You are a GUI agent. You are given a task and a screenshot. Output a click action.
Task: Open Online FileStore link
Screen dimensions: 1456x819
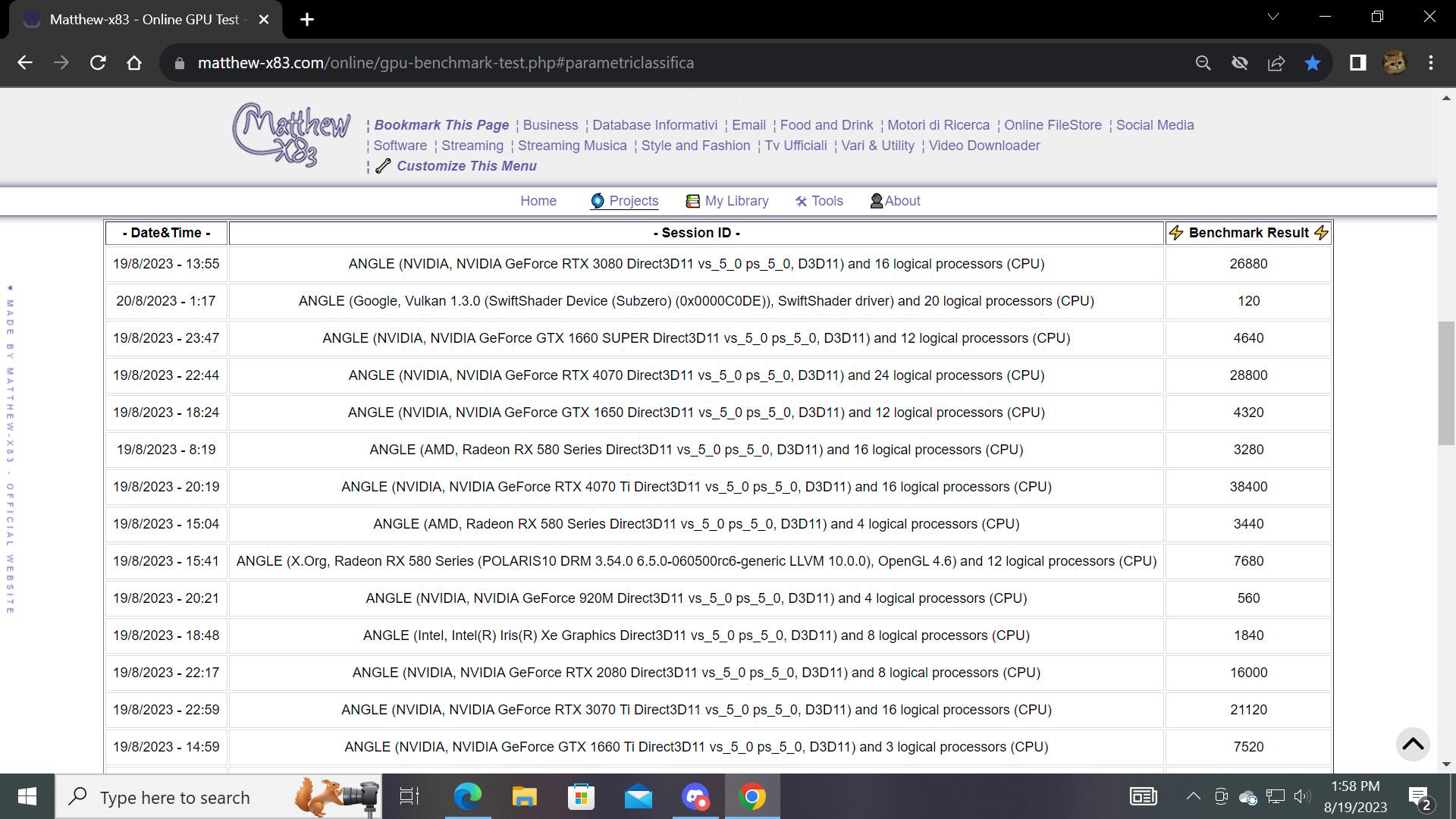[1053, 125]
